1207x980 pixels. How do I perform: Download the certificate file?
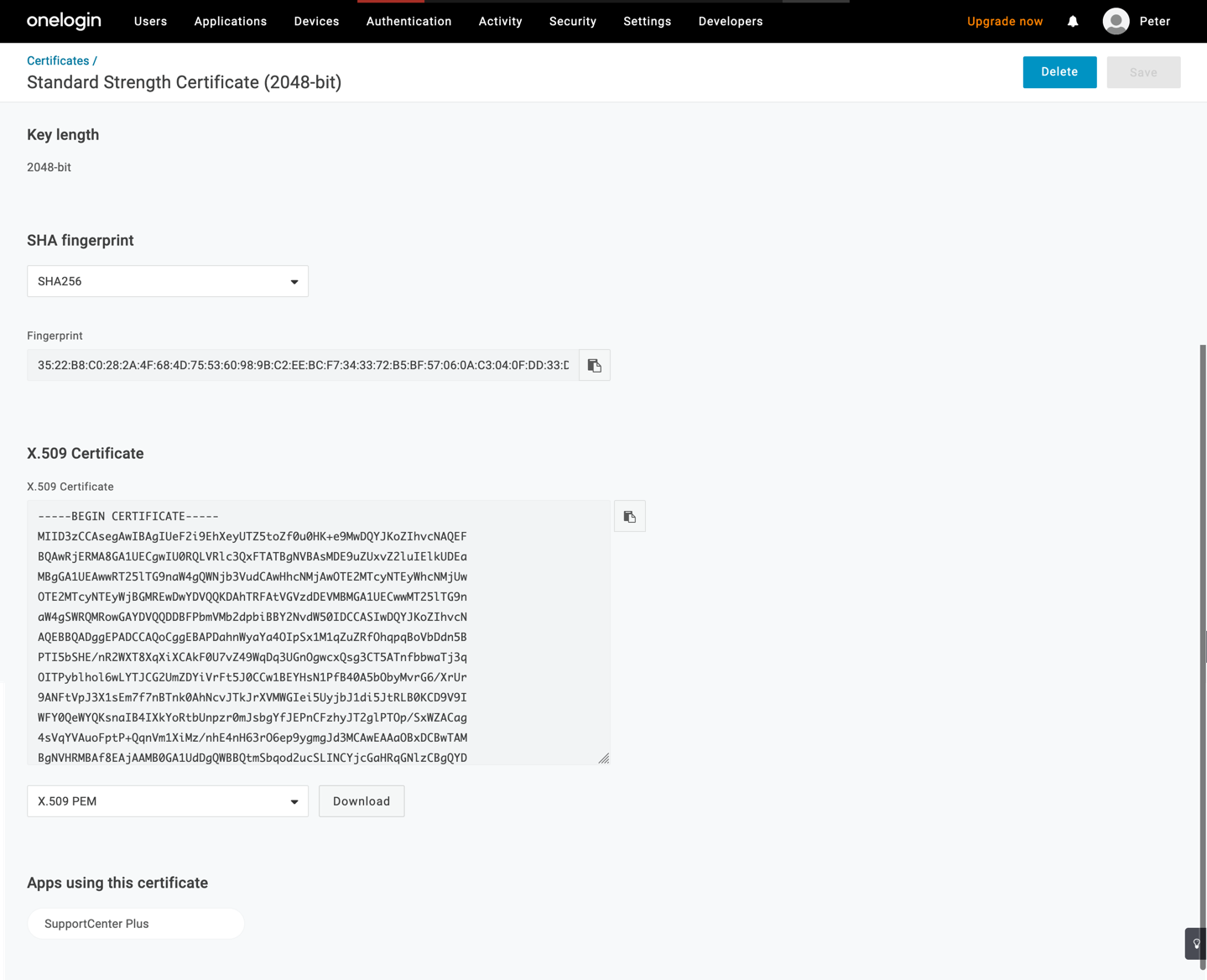pyautogui.click(x=362, y=801)
